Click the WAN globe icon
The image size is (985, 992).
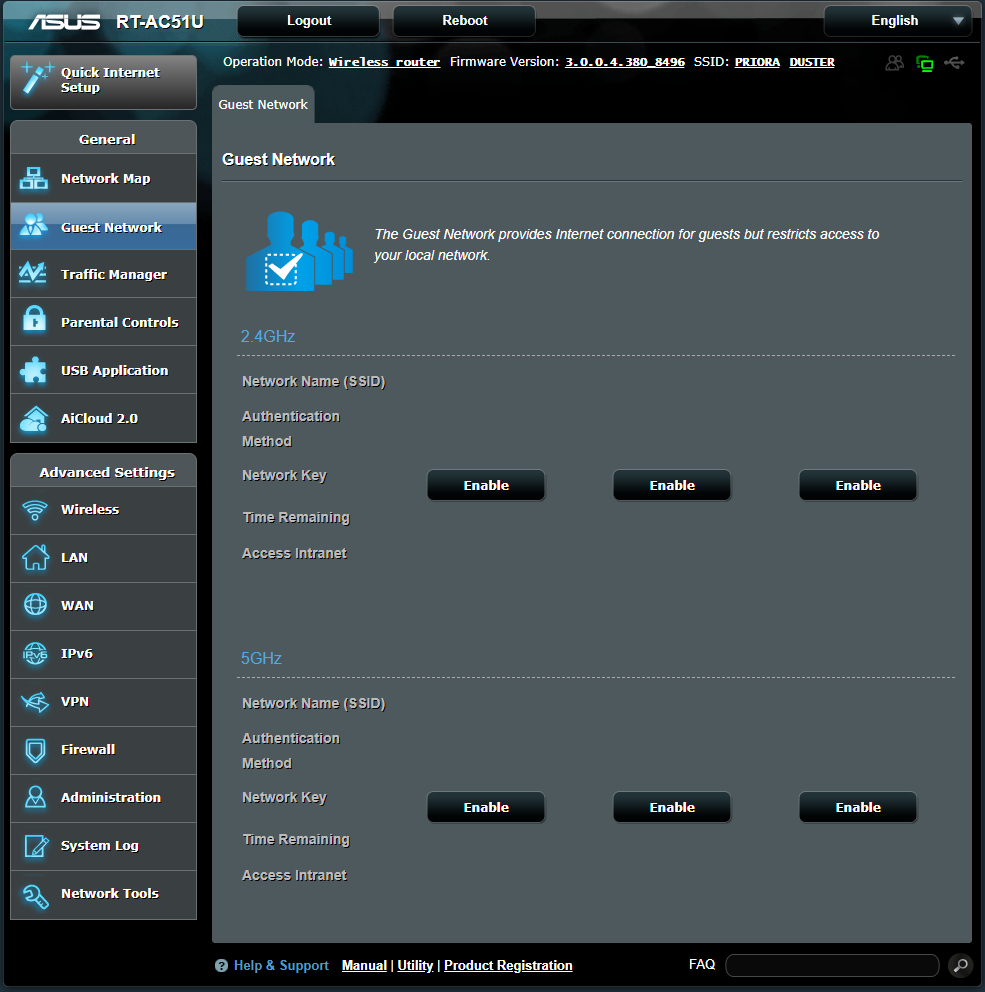(x=35, y=605)
